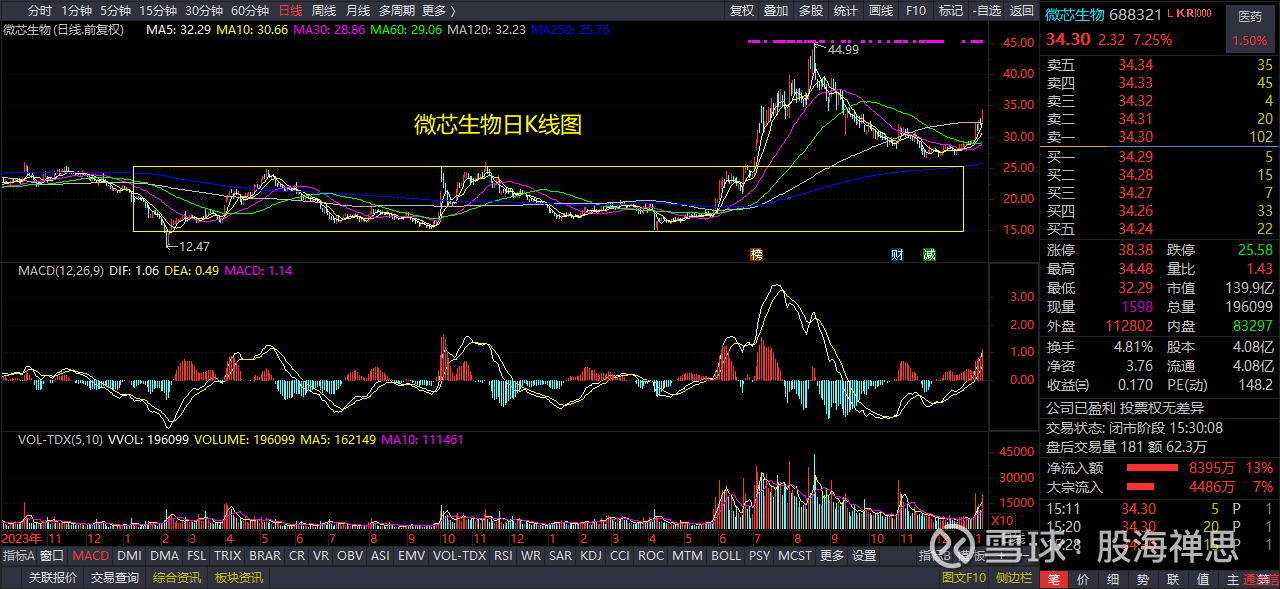This screenshot has height=589, width=1280.
Task: Activate the 画线 drawing tool
Action: [881, 11]
